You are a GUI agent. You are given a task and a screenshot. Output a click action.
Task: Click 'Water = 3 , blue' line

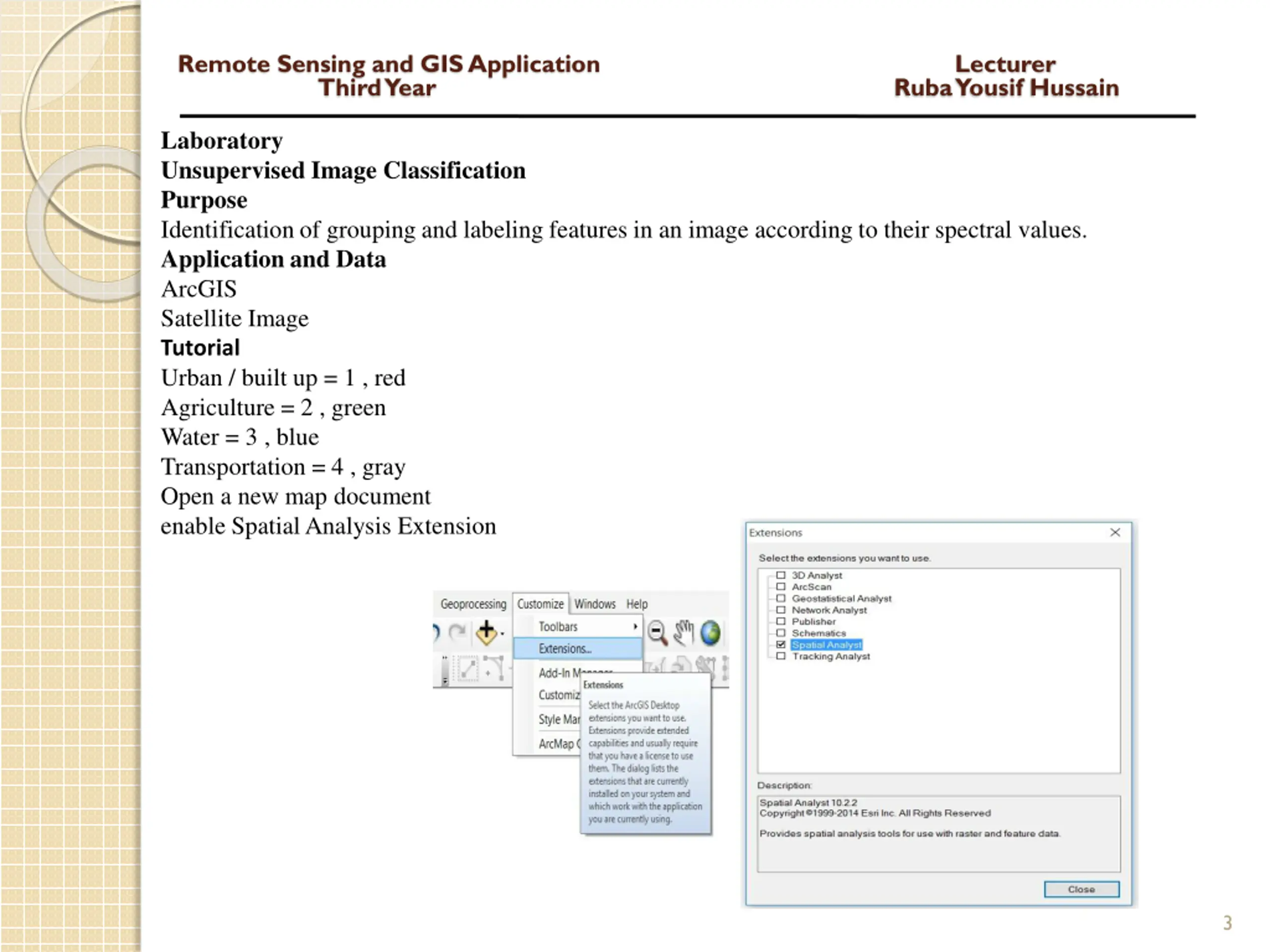click(240, 437)
